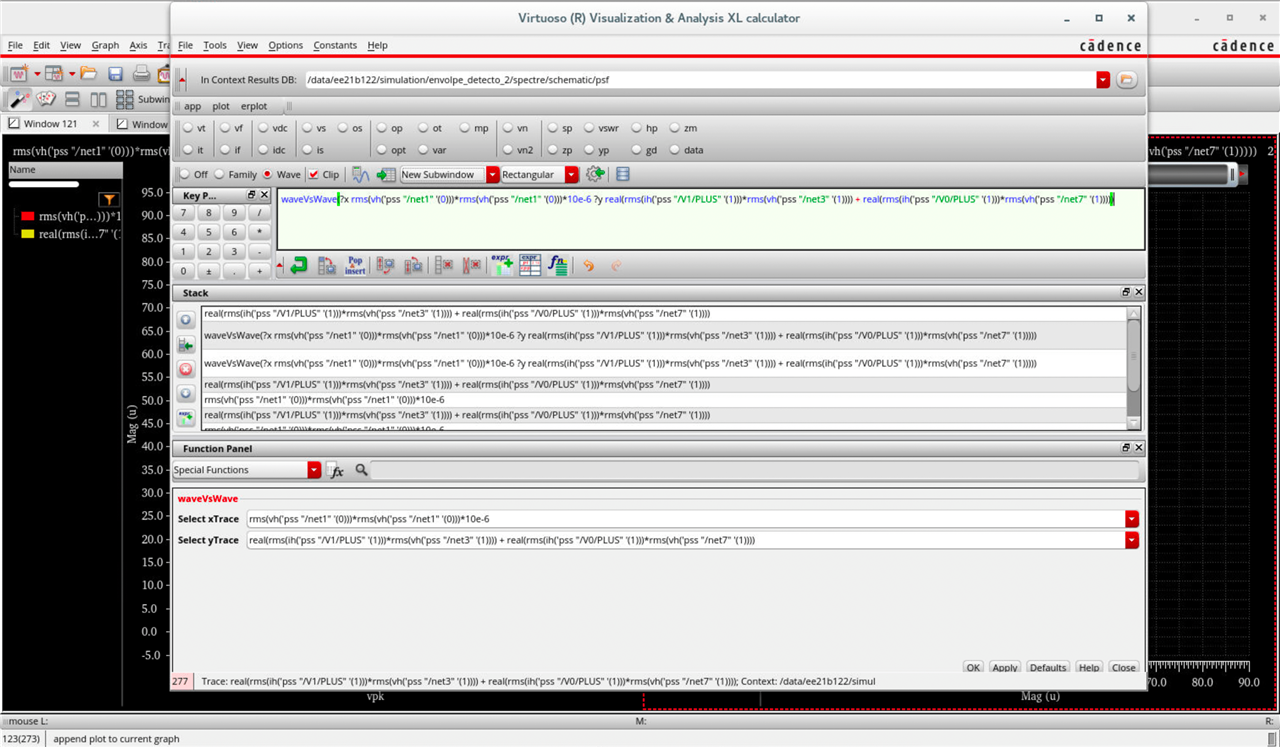Click the gear with green arrow icon
Image resolution: width=1280 pixels, height=747 pixels.
(x=596, y=174)
